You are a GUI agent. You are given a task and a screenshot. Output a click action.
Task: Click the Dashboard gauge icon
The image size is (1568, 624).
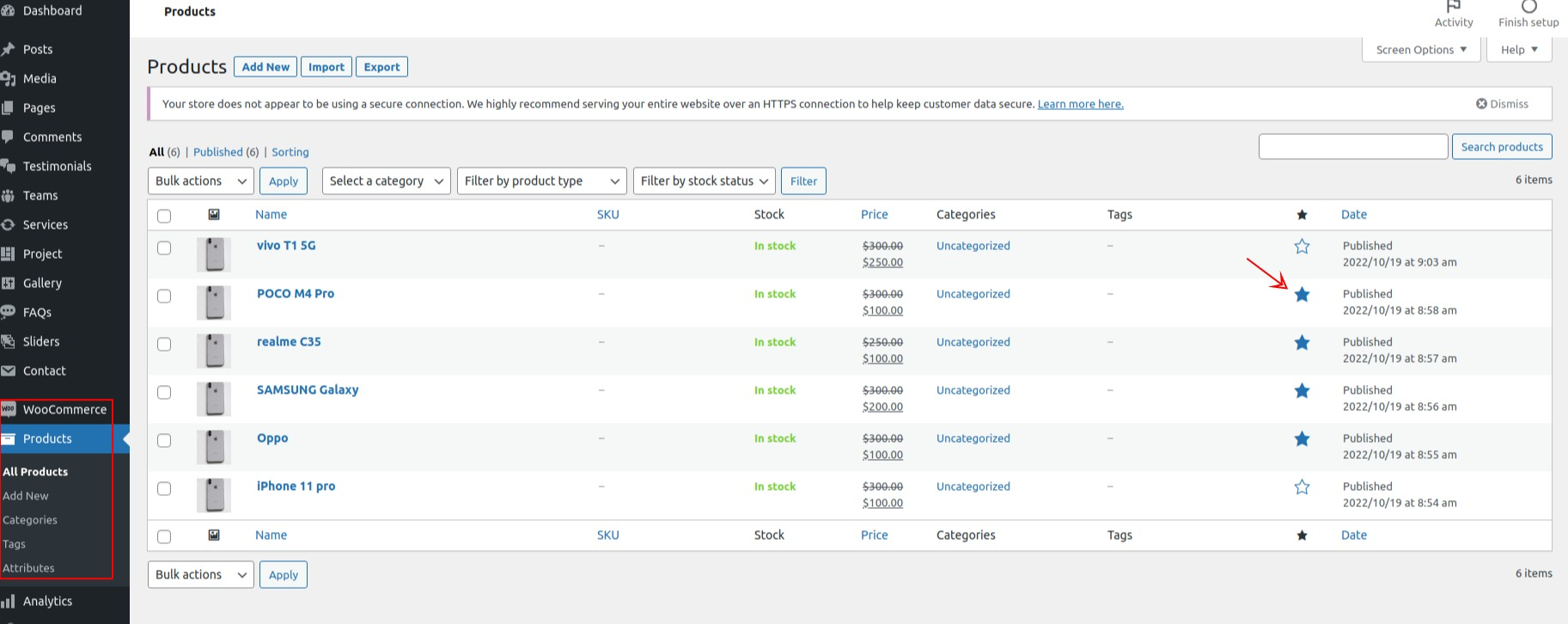click(9, 10)
